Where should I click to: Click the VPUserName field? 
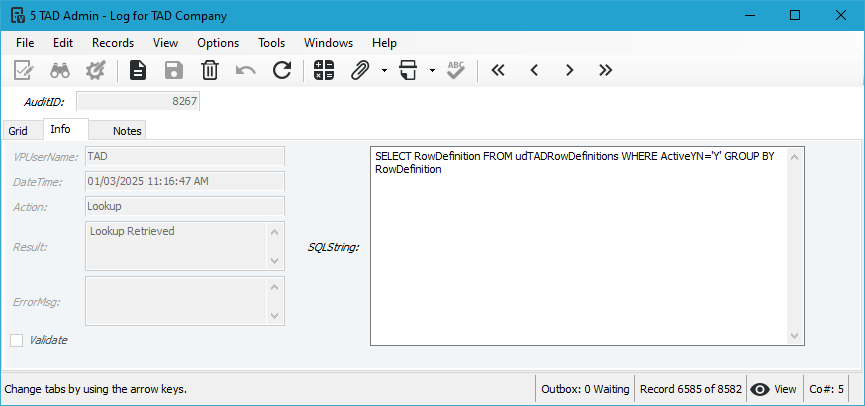click(x=185, y=156)
